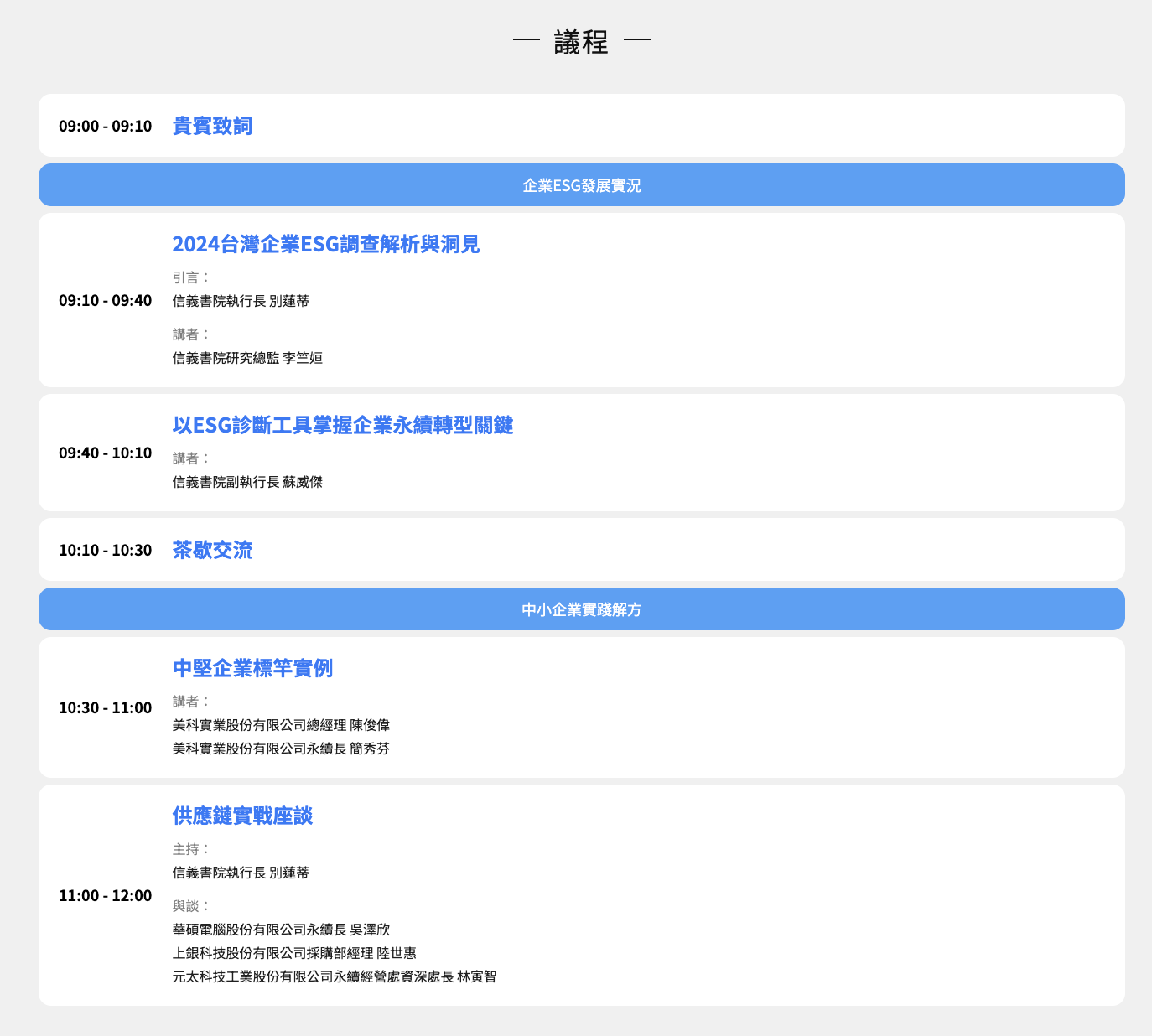Open 以ESG診斷工具掌握企業永續轉型關鍵 session title
Screen dimensions: 1152x1036
[343, 425]
